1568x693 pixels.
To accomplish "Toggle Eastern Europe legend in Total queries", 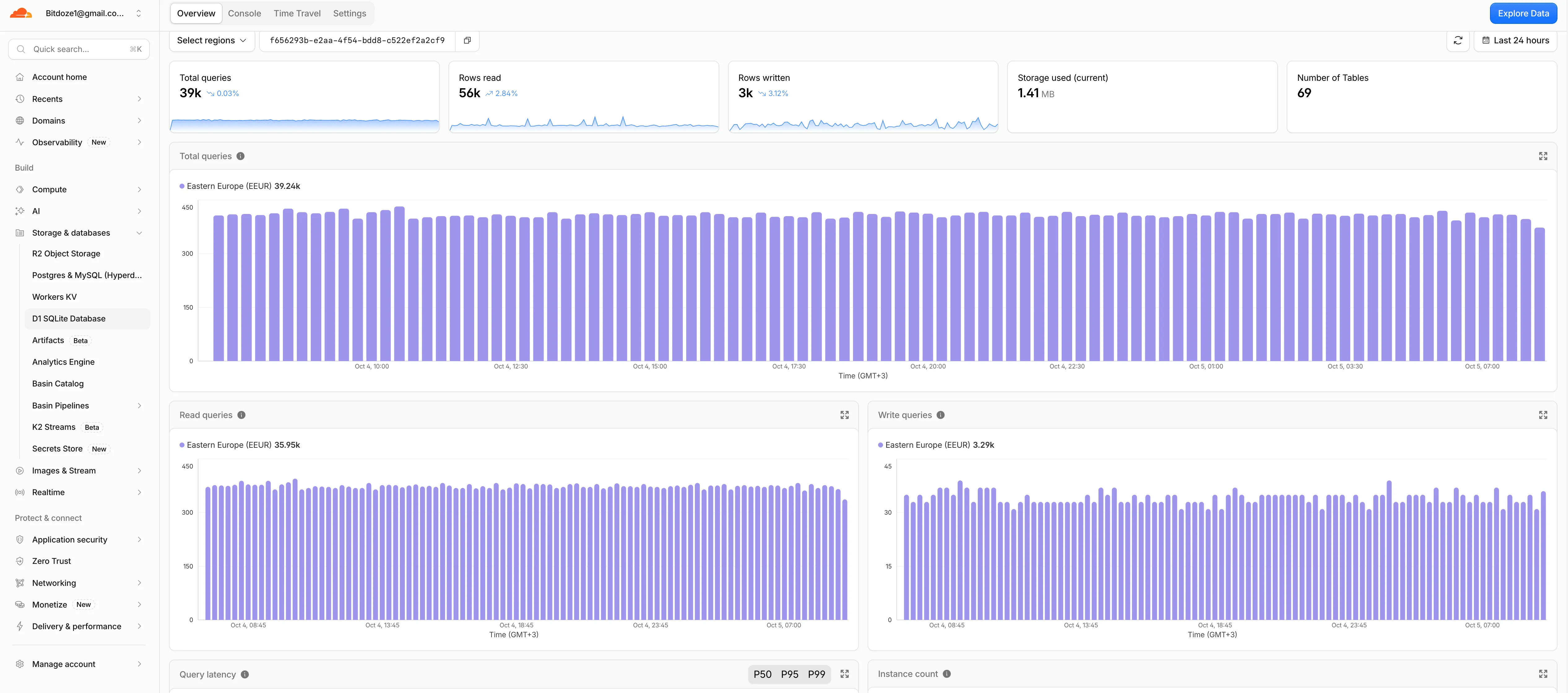I will click(240, 186).
